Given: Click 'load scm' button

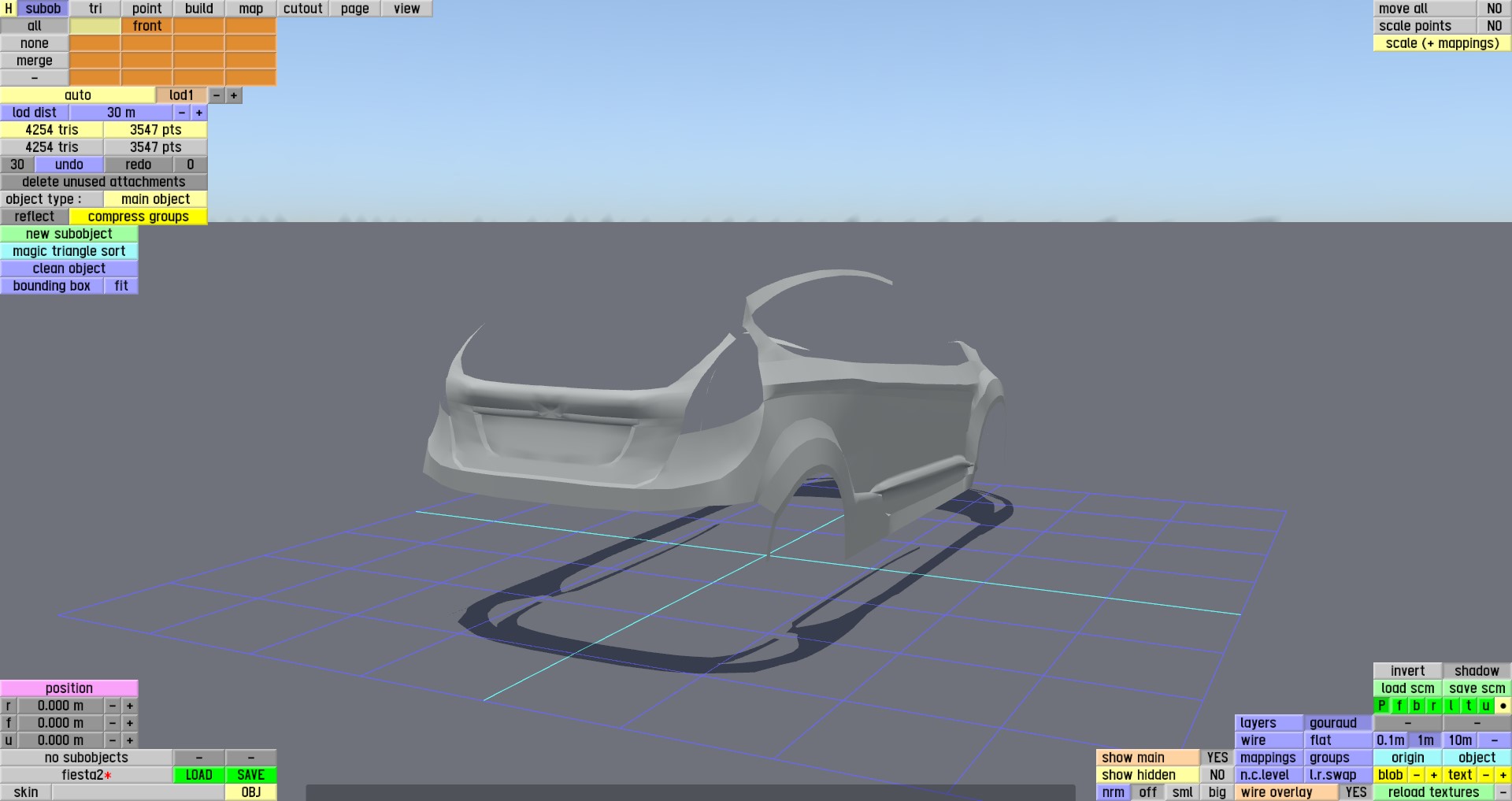Looking at the screenshot, I should click(1408, 688).
